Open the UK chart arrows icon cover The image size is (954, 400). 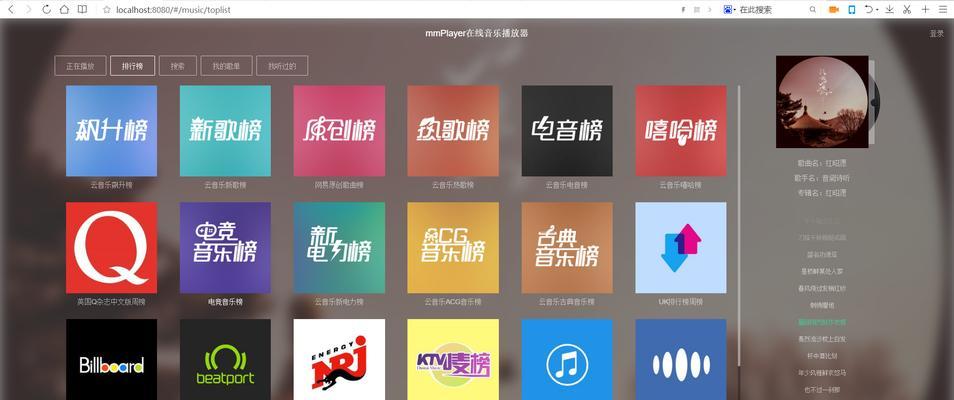[x=681, y=248]
